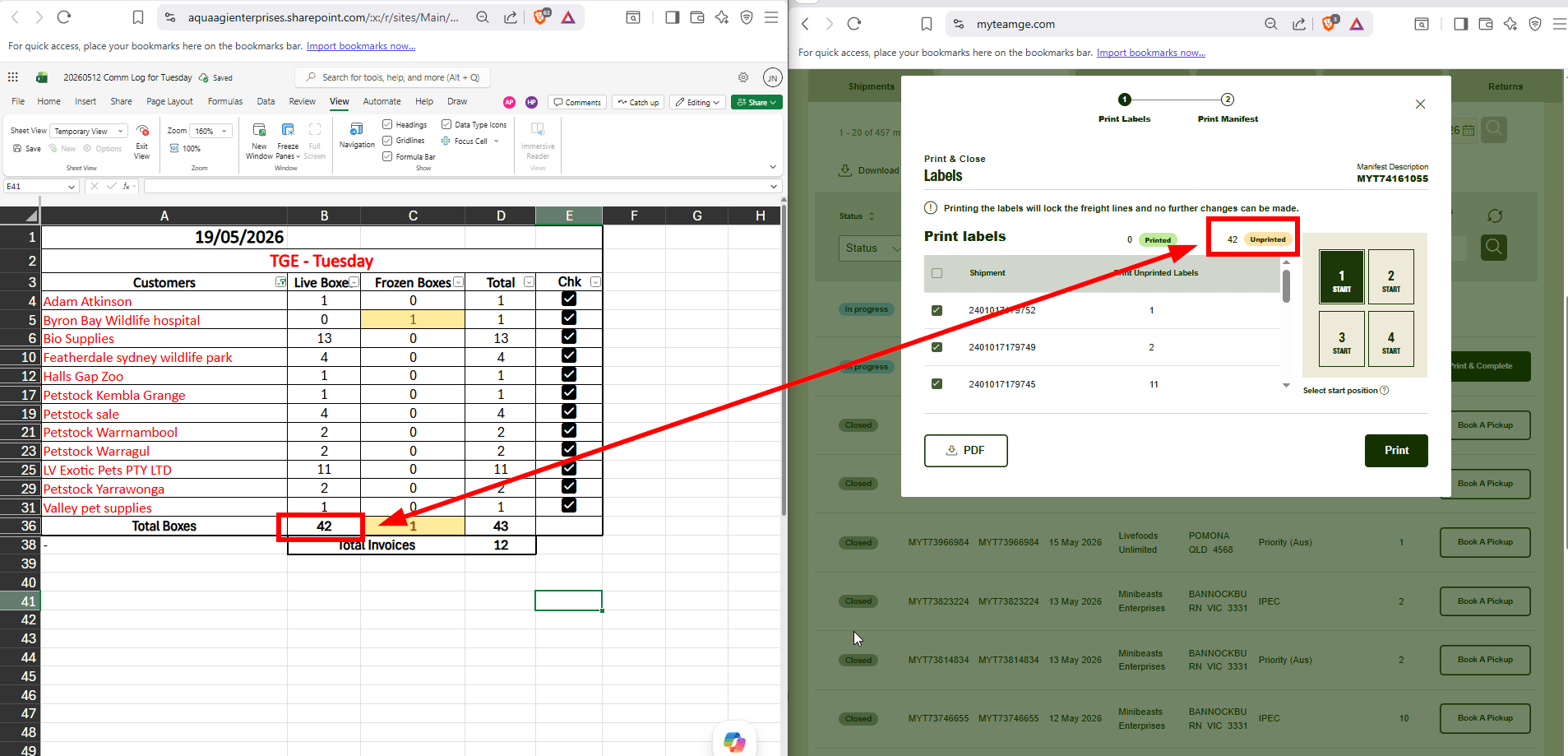1568x756 pixels.
Task: Open Excel settings gear icon
Action: point(743,77)
